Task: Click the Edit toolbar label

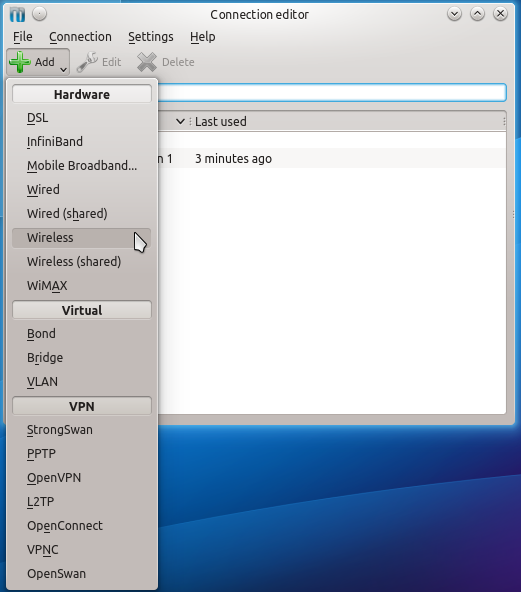Action: pyautogui.click(x=111, y=62)
